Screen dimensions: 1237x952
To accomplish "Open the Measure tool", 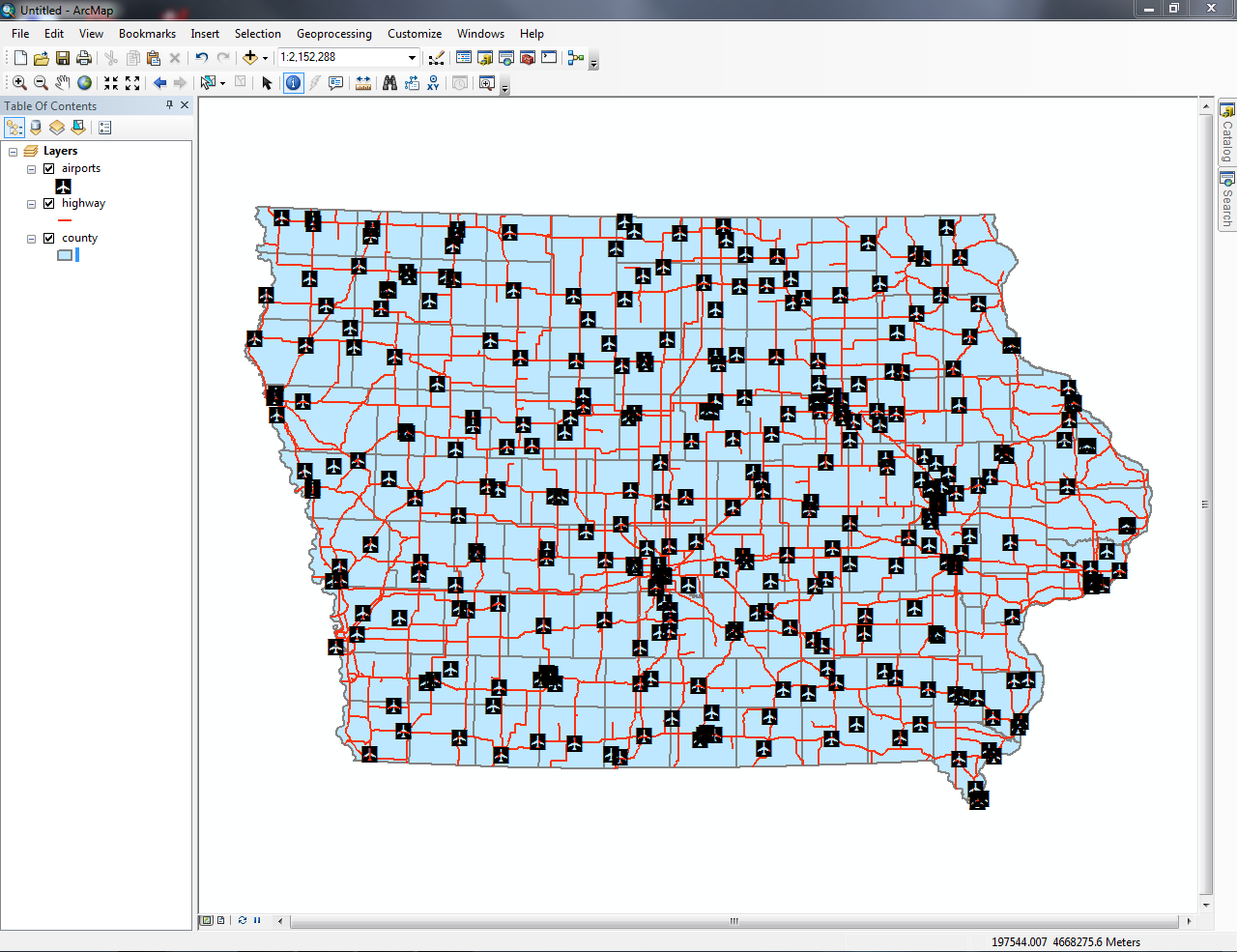I will (x=362, y=83).
